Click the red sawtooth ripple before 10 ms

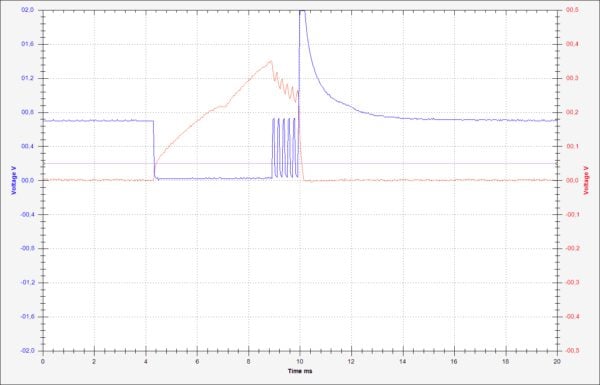(285, 86)
